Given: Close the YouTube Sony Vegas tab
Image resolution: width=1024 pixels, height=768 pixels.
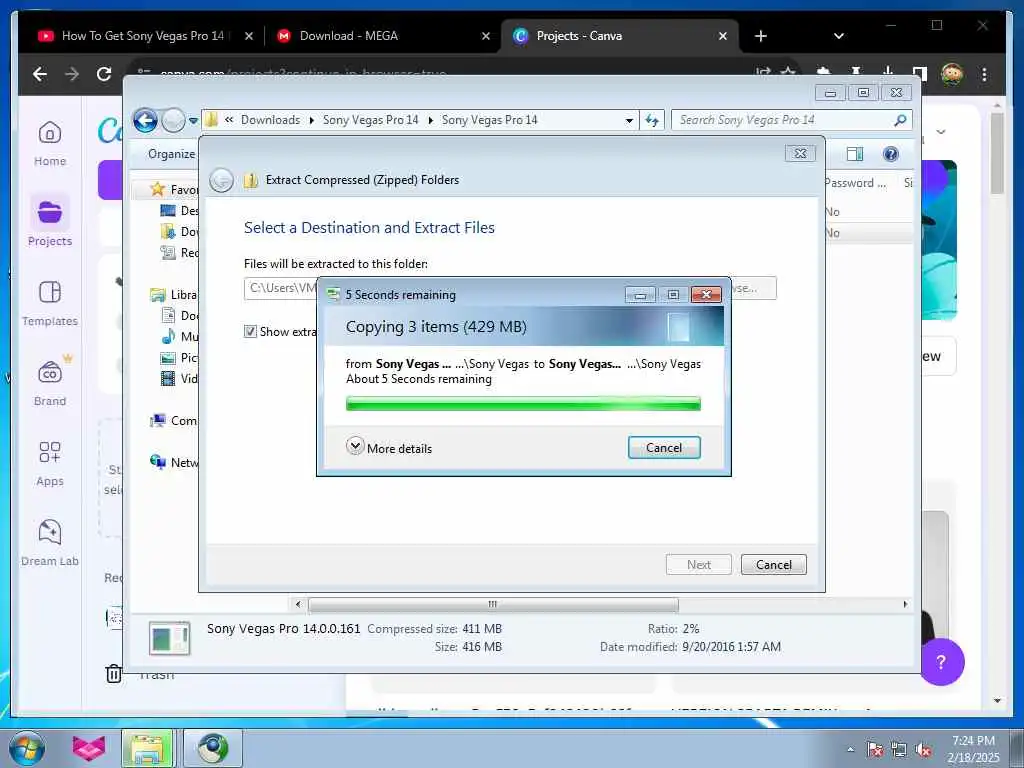Looking at the screenshot, I should 248,36.
